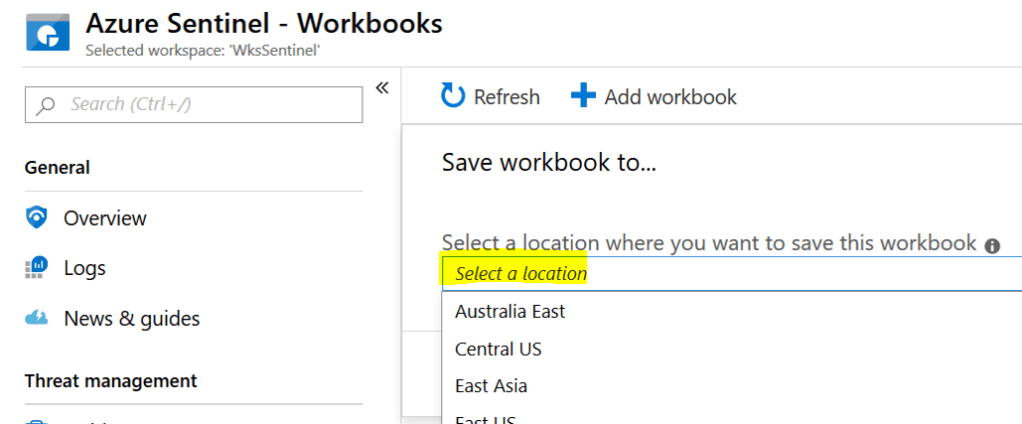Click the blue plus icon for Add workbook

coord(582,97)
